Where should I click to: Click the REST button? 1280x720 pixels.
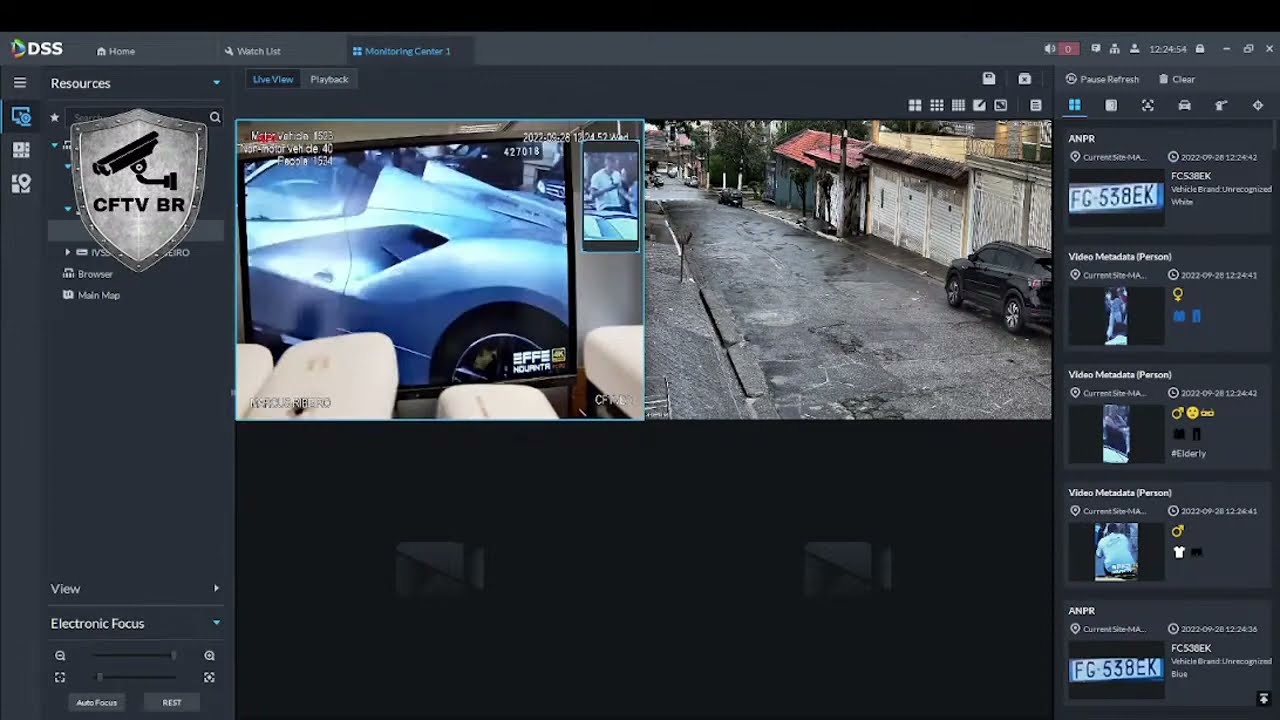pyautogui.click(x=172, y=703)
